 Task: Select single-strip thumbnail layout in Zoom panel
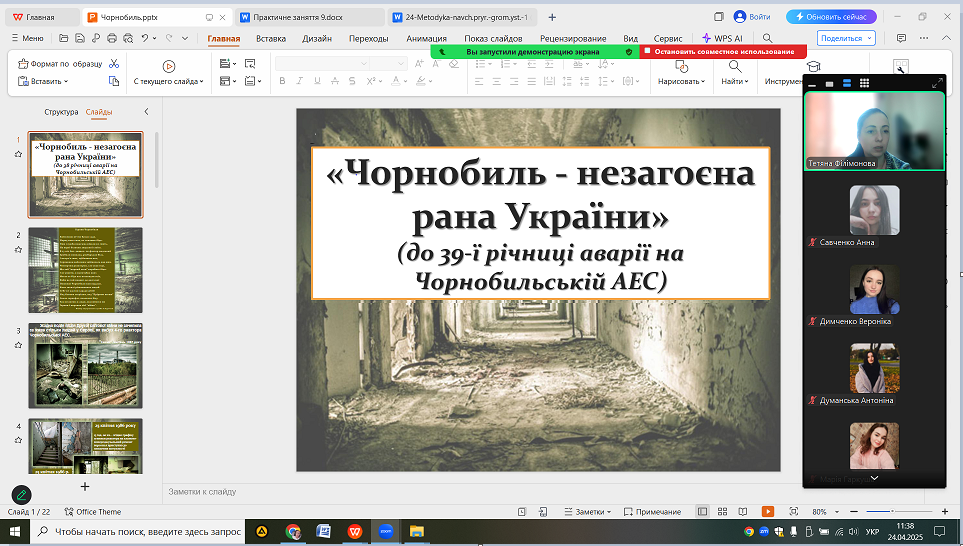point(829,84)
